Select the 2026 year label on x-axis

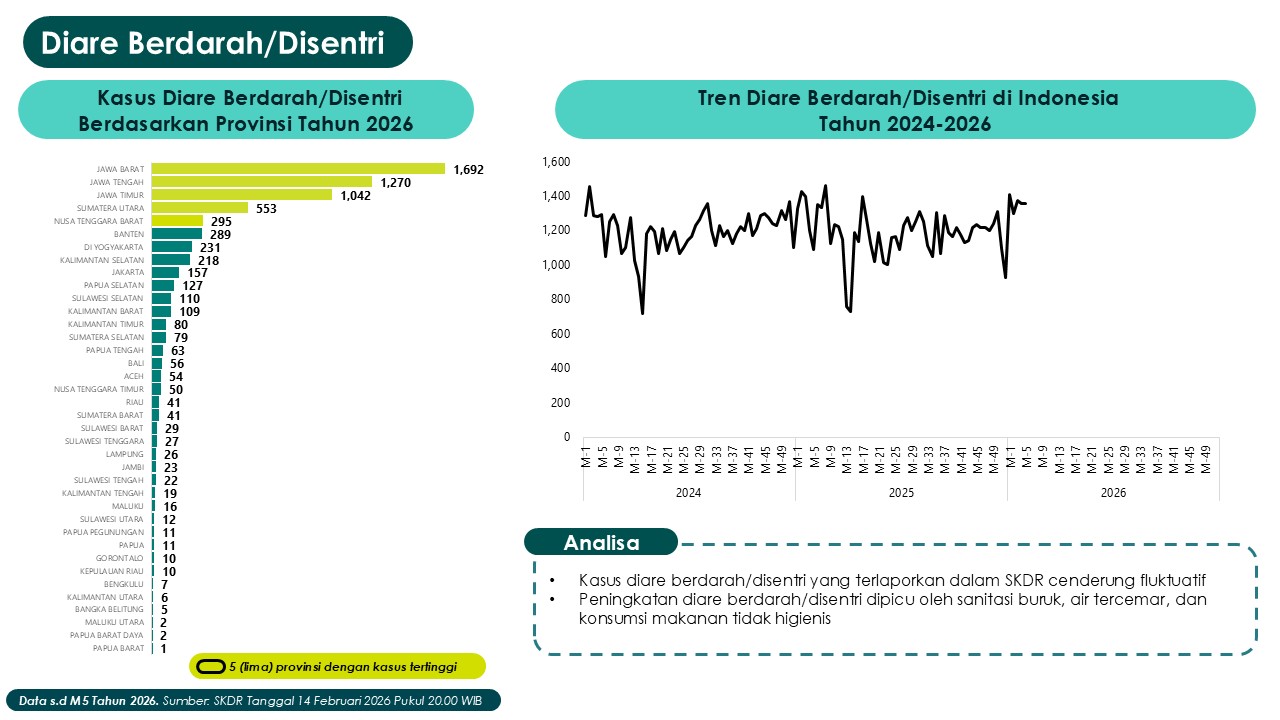point(1113,493)
